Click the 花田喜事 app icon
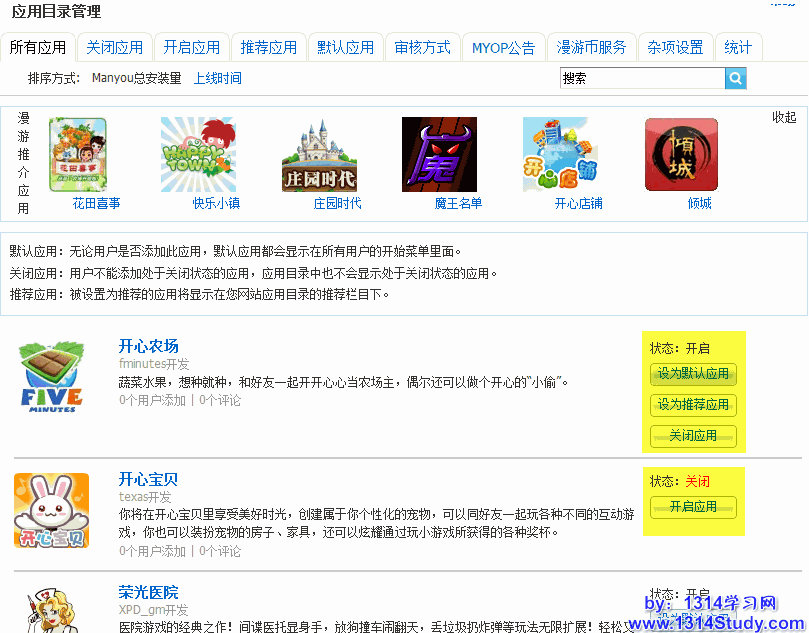 (x=78, y=154)
